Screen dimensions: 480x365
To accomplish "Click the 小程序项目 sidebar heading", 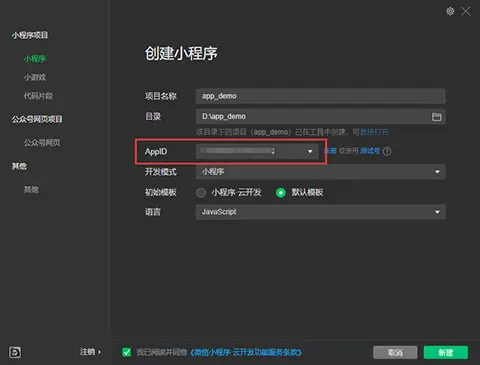I will [30, 35].
